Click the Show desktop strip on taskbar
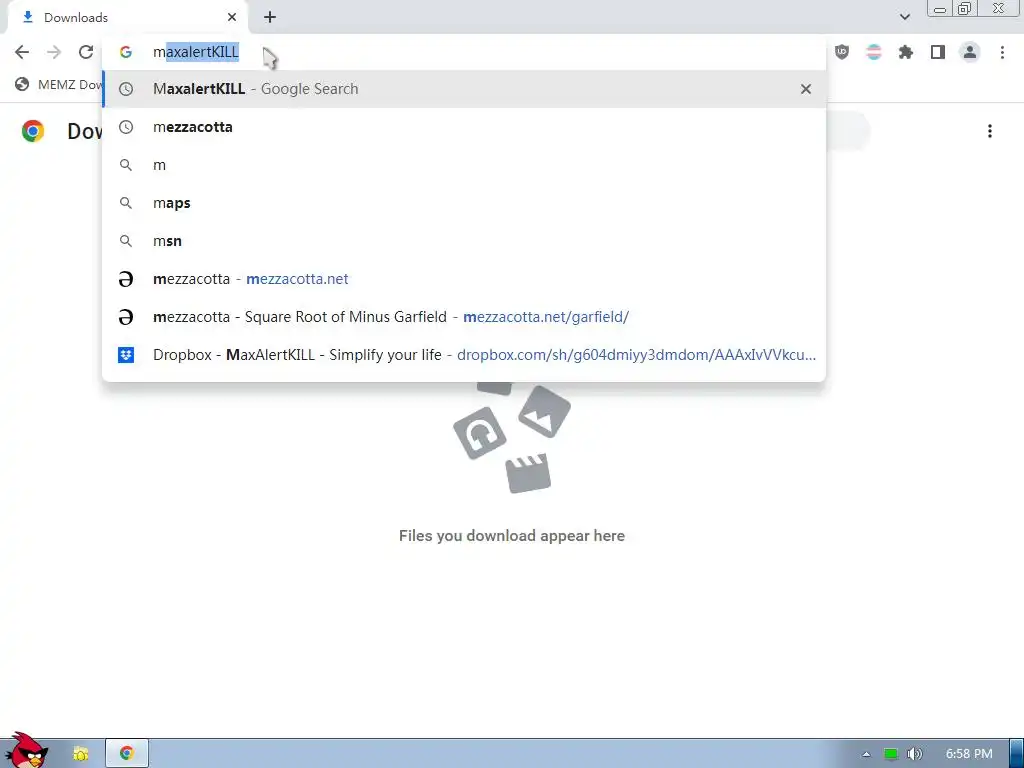Viewport: 1024px width, 768px height. pos(1017,754)
